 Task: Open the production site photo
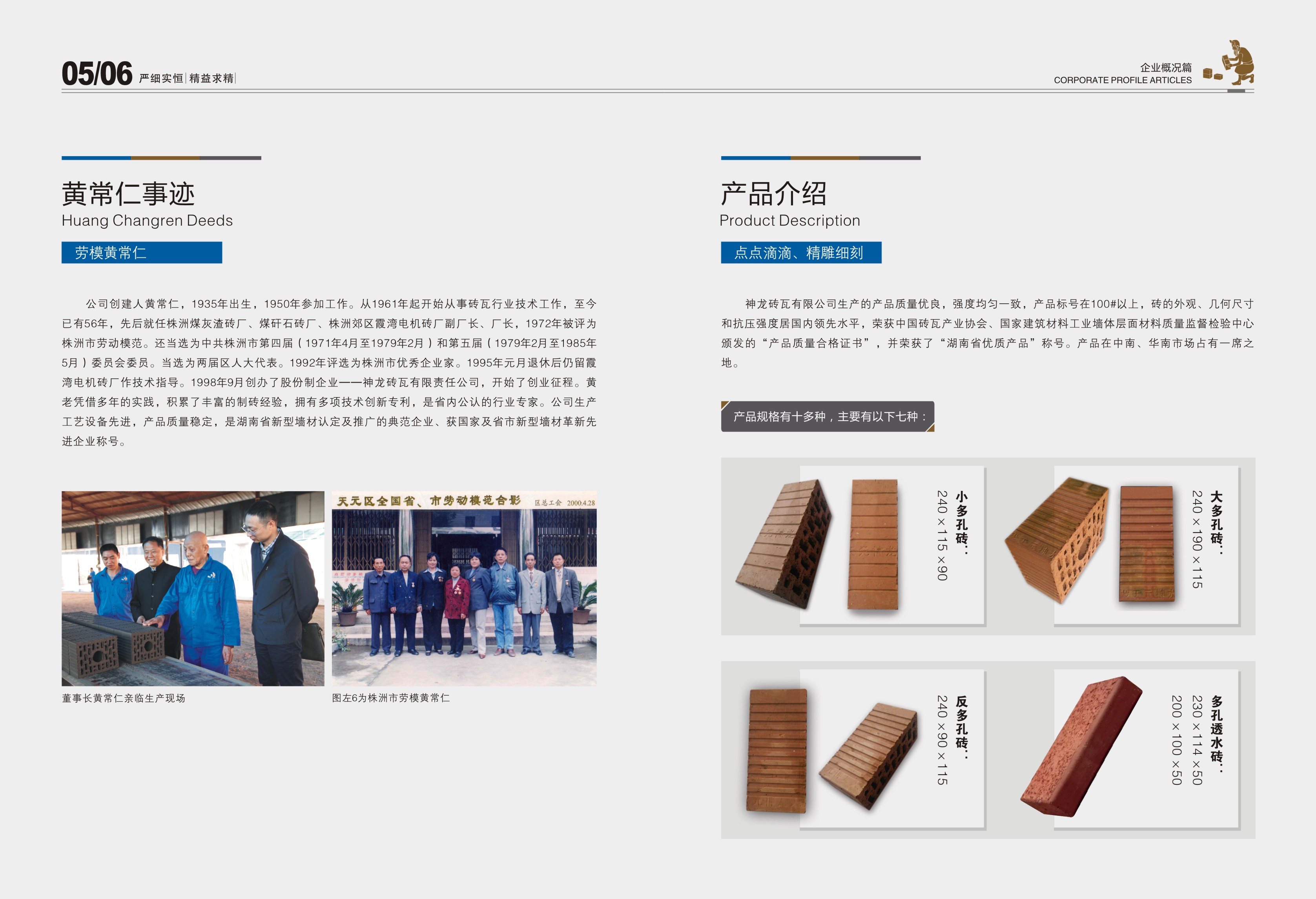pos(193,588)
